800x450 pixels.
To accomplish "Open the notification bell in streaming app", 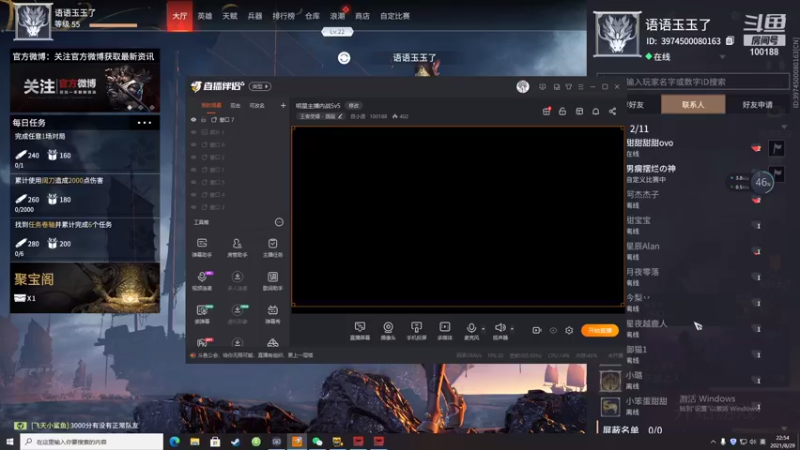I will (595, 111).
